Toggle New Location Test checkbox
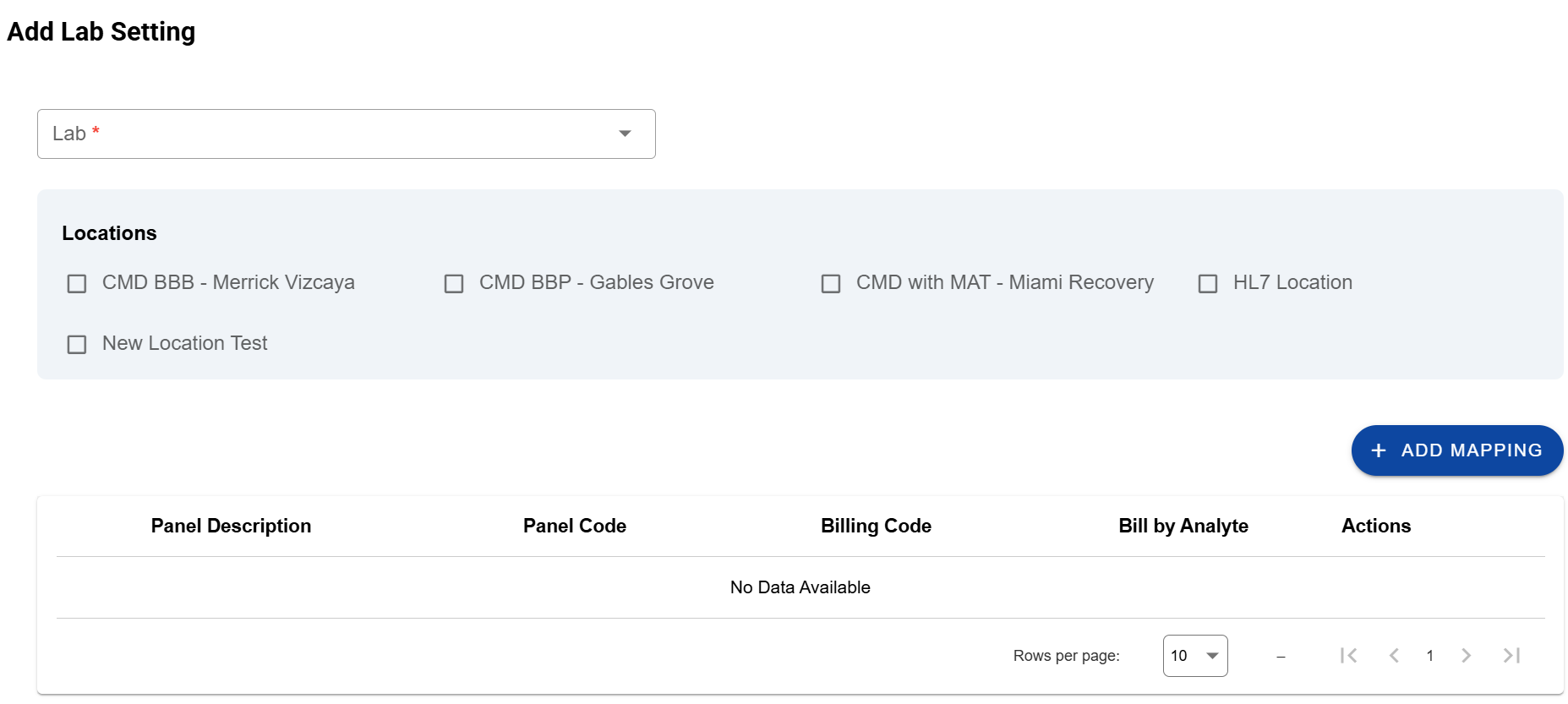Image resolution: width=1568 pixels, height=704 pixels. 77,344
